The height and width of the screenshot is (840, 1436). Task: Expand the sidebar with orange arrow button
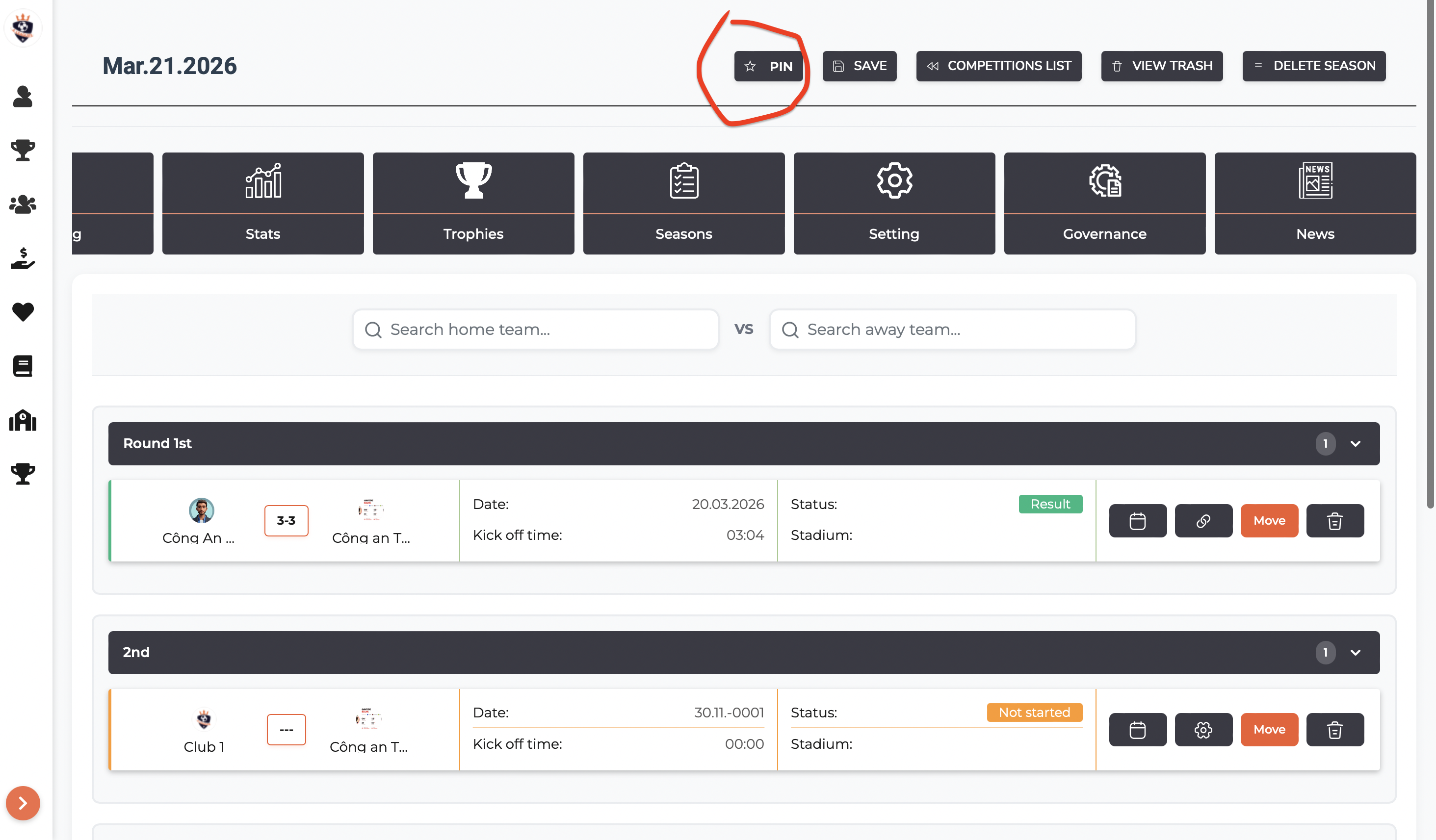(23, 803)
